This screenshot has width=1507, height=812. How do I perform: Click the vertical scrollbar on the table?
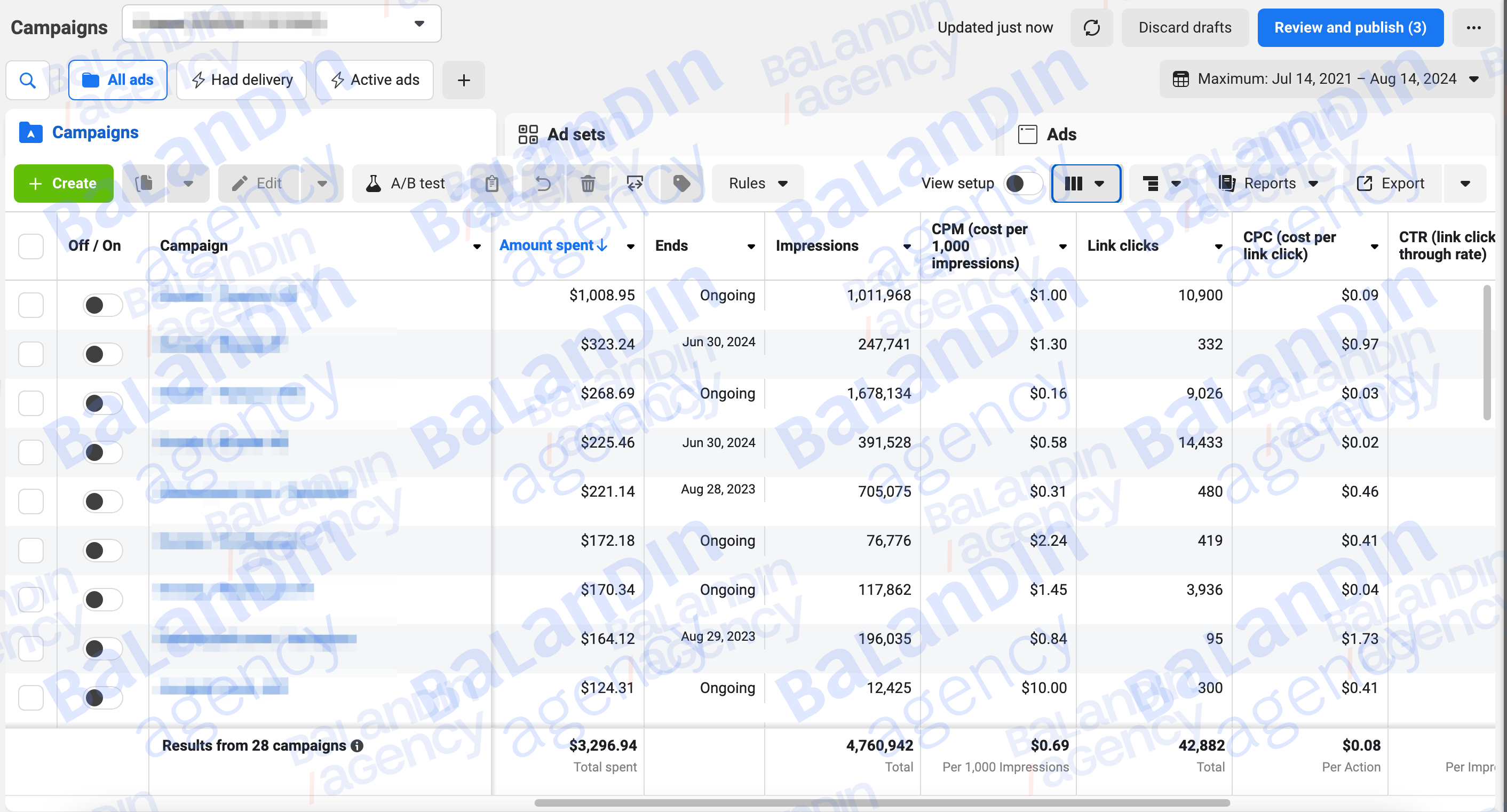coord(1487,352)
